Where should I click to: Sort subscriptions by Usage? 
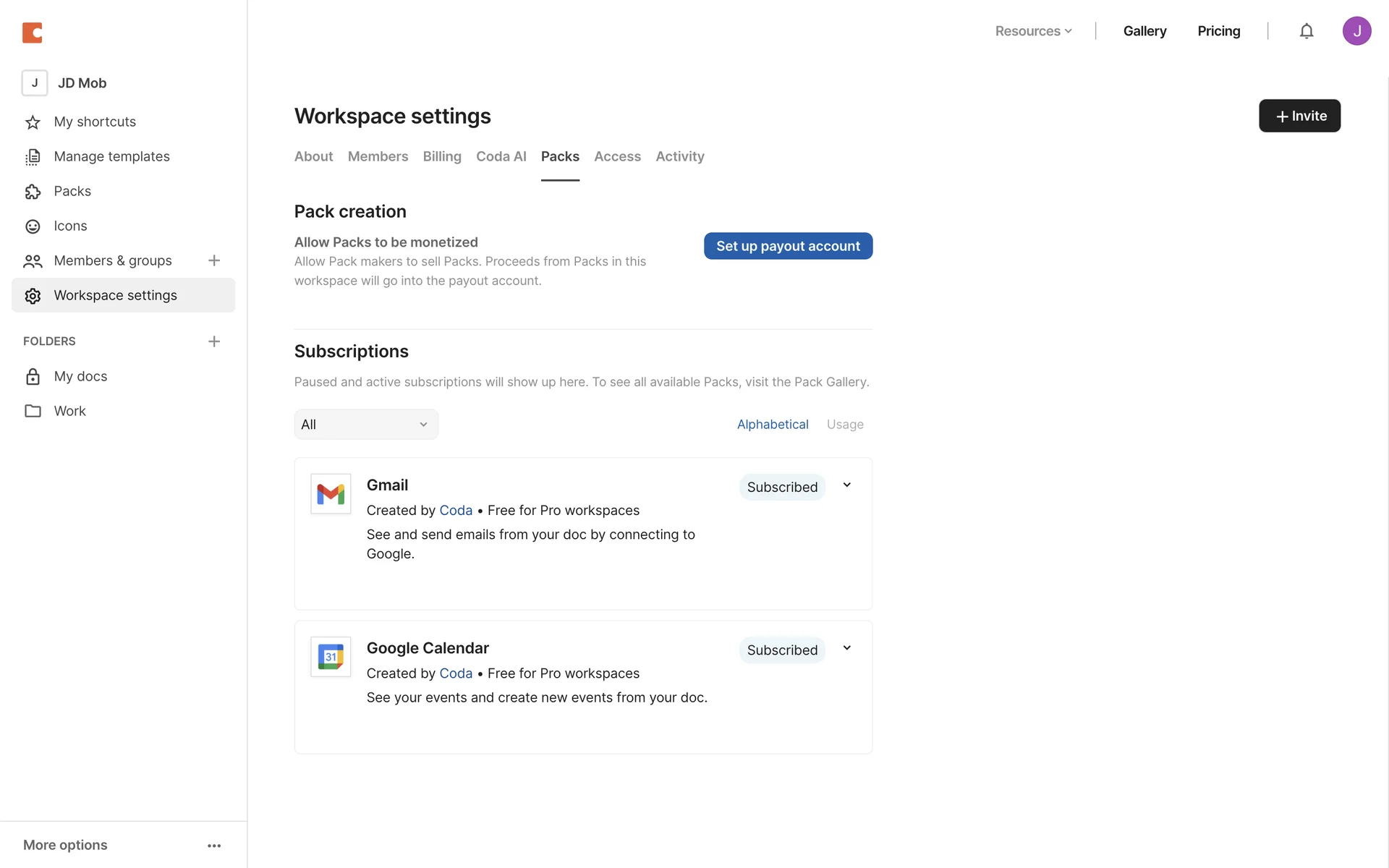(845, 425)
